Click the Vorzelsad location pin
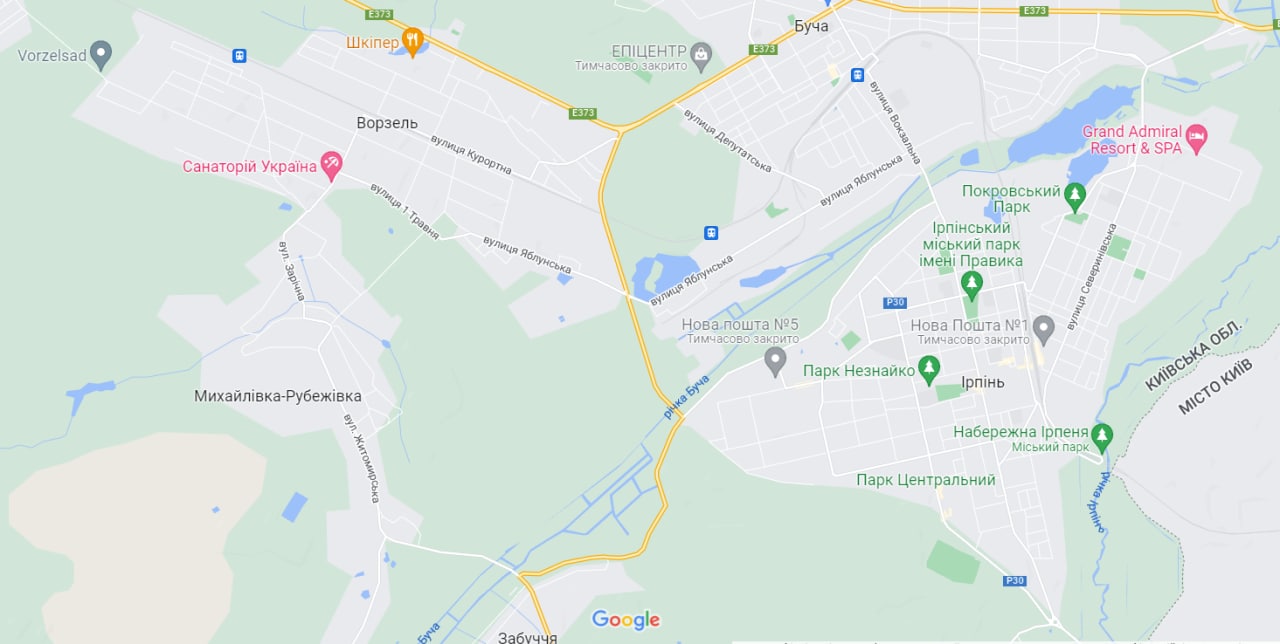1280x644 pixels. click(100, 53)
